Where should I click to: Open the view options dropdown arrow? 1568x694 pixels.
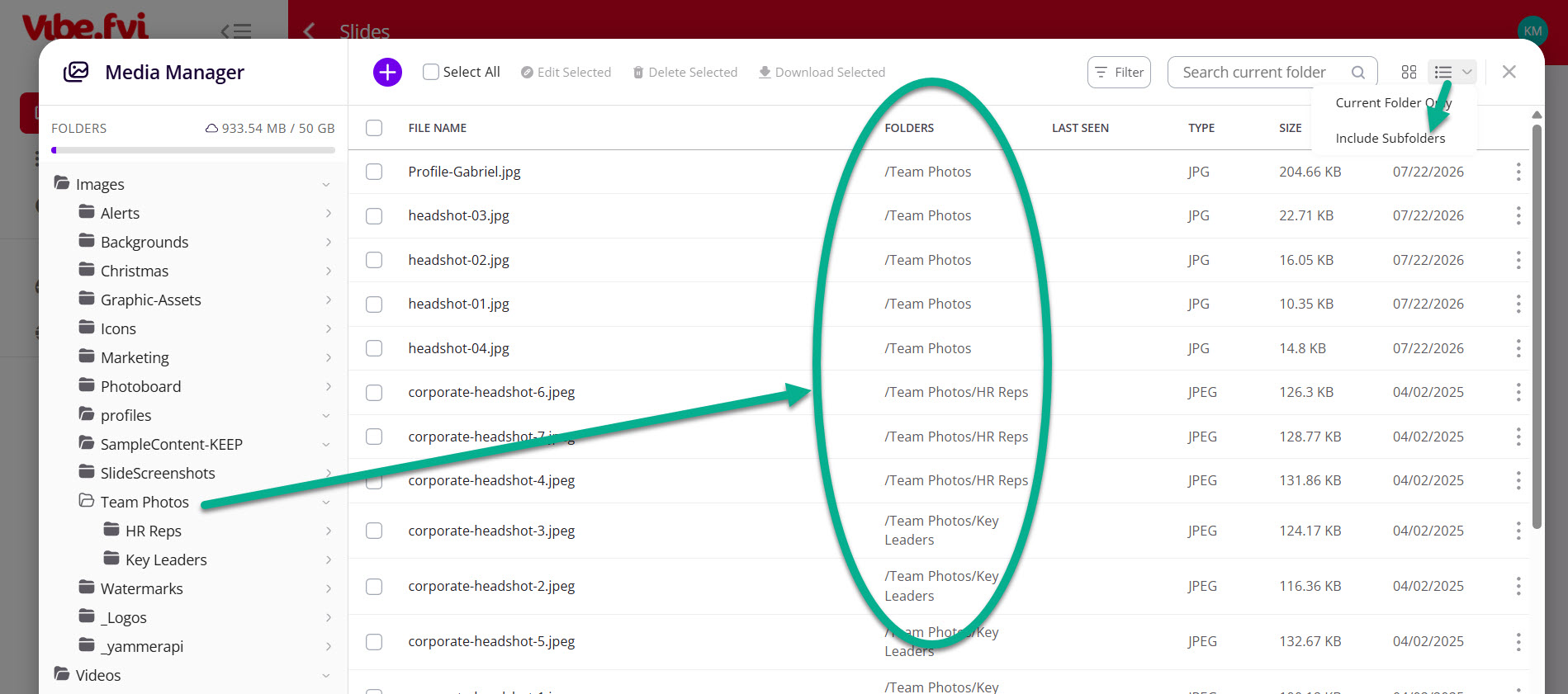point(1467,72)
